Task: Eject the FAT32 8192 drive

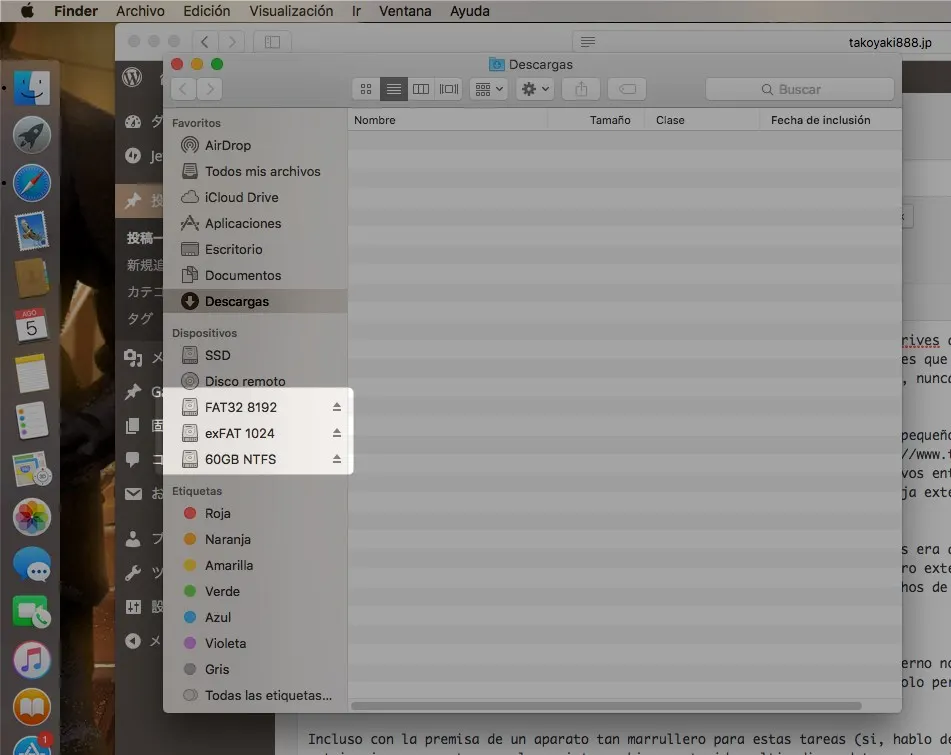Action: 337,407
